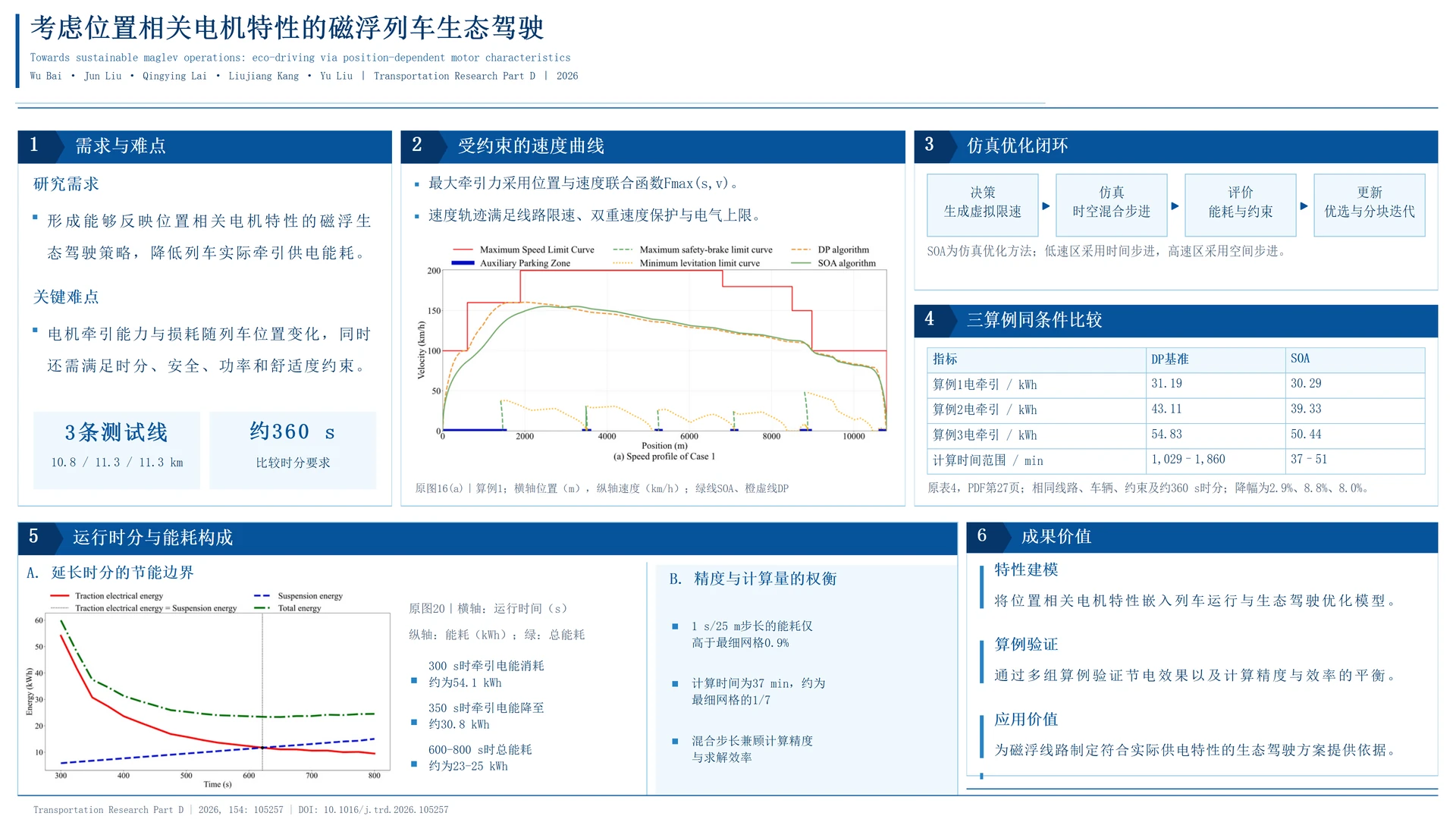Click the energy versus time chart

tap(209, 690)
